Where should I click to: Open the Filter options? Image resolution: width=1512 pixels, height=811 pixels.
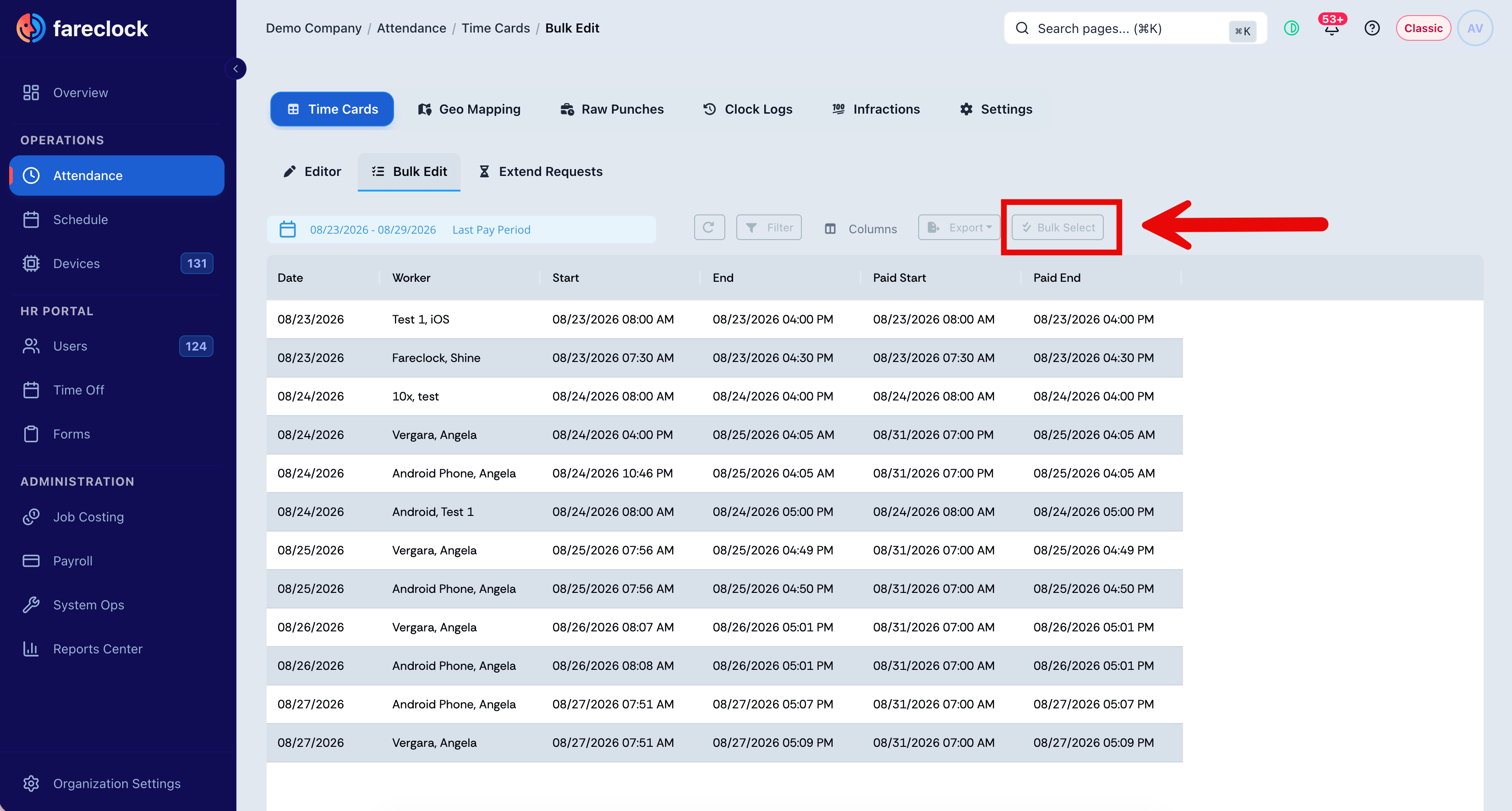pos(769,228)
